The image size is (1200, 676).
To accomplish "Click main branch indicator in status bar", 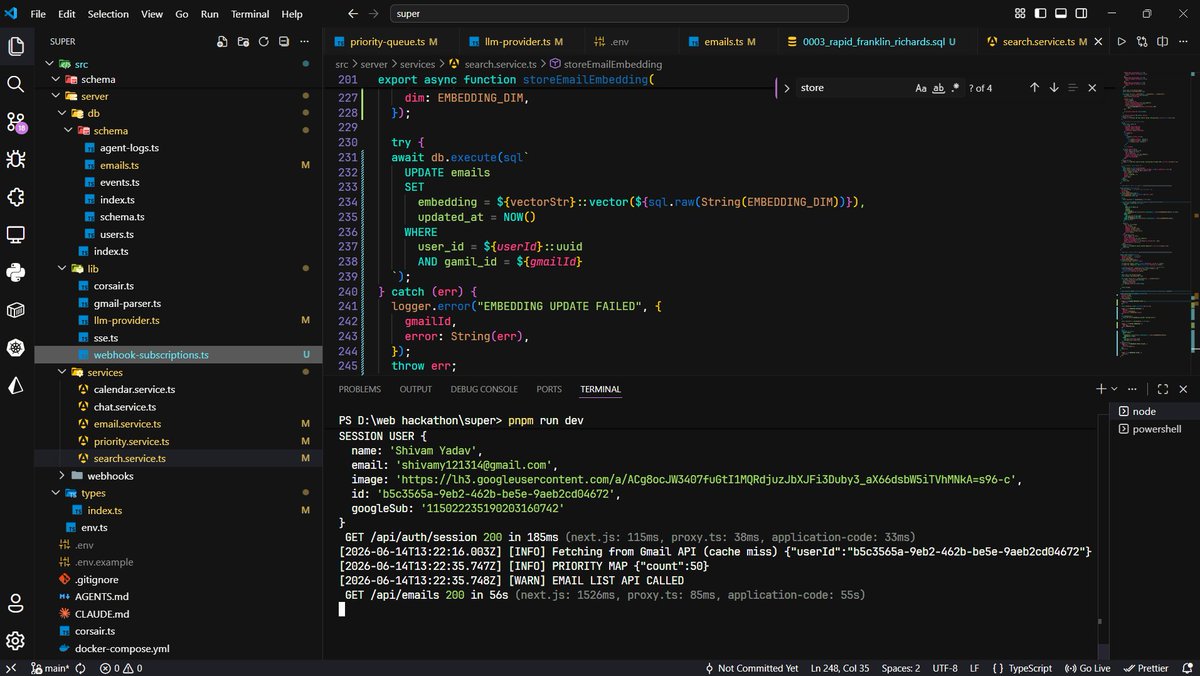I will point(50,668).
